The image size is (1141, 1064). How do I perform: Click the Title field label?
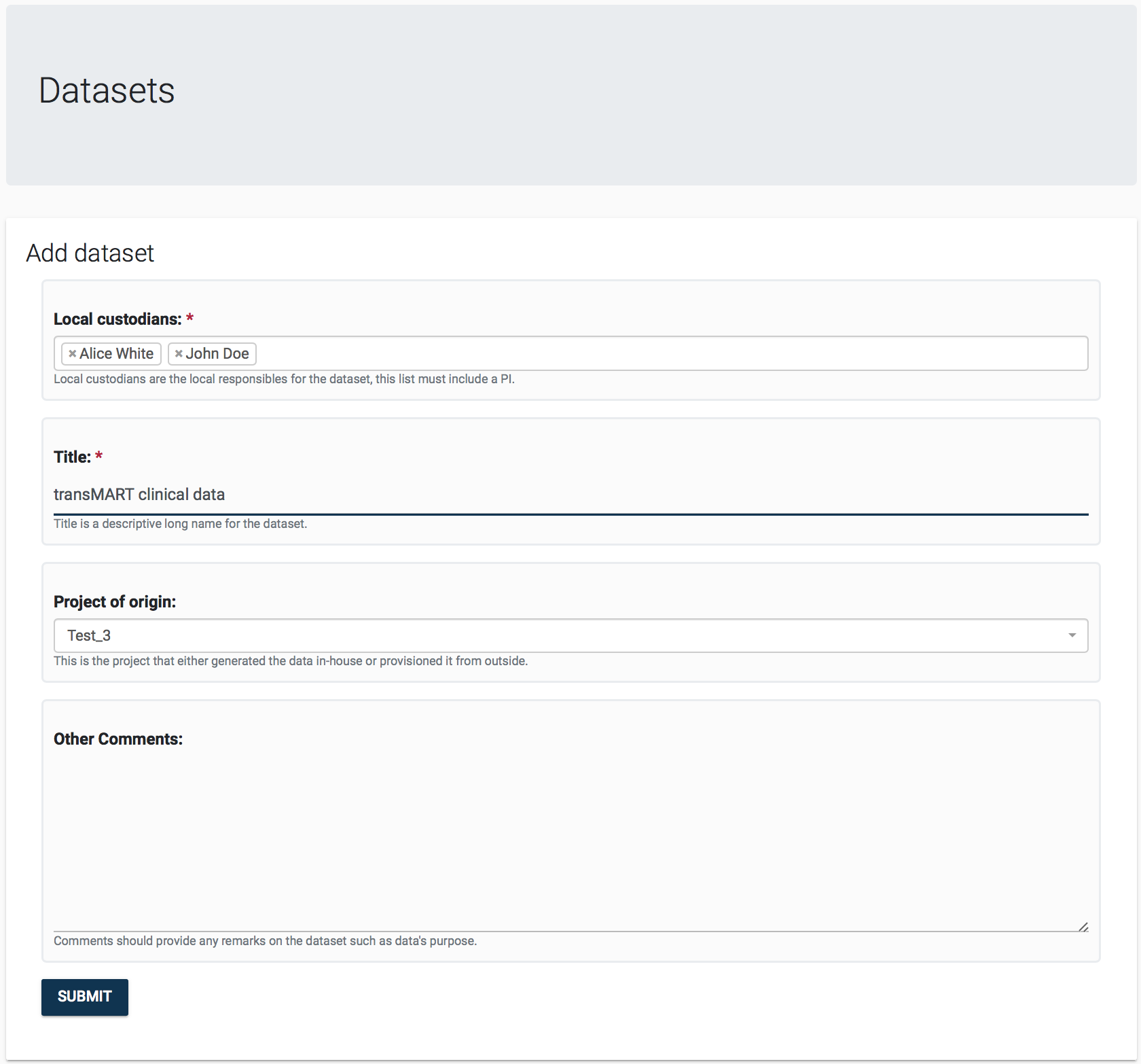tap(72, 457)
